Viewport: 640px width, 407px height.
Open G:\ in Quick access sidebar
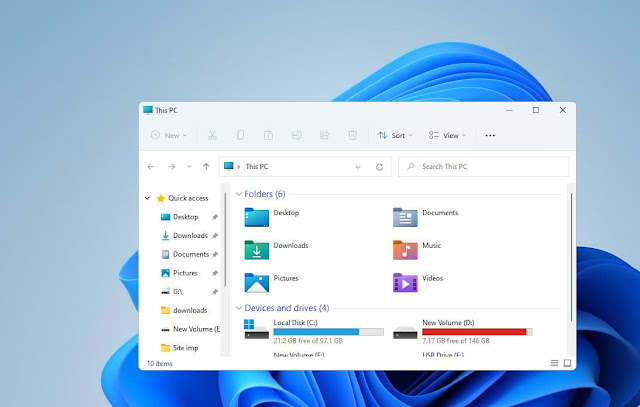178,291
